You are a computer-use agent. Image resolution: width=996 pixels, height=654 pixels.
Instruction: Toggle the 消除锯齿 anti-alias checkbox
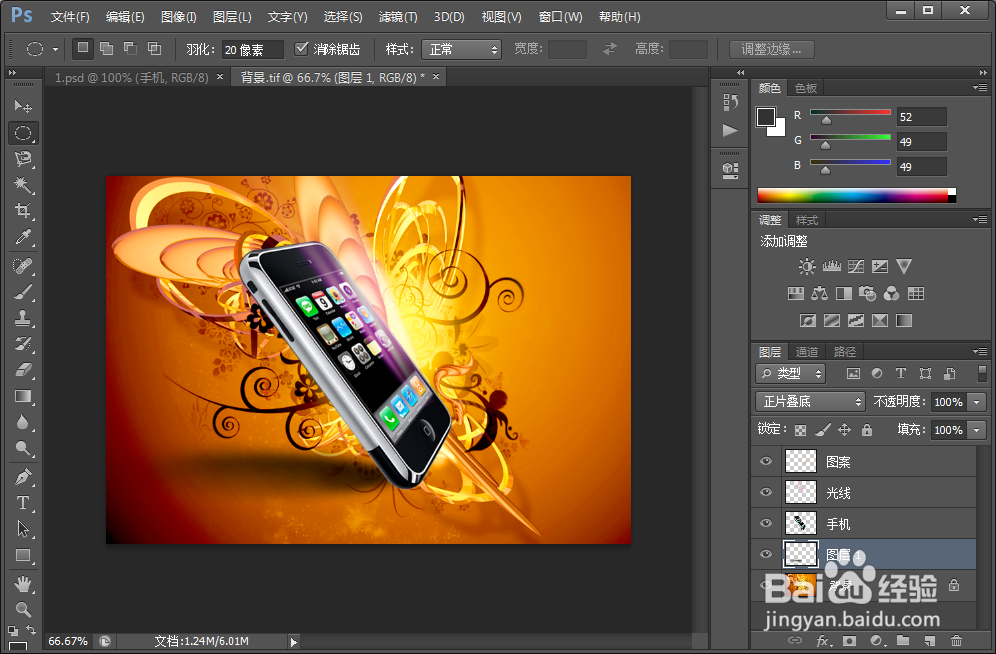pyautogui.click(x=302, y=49)
